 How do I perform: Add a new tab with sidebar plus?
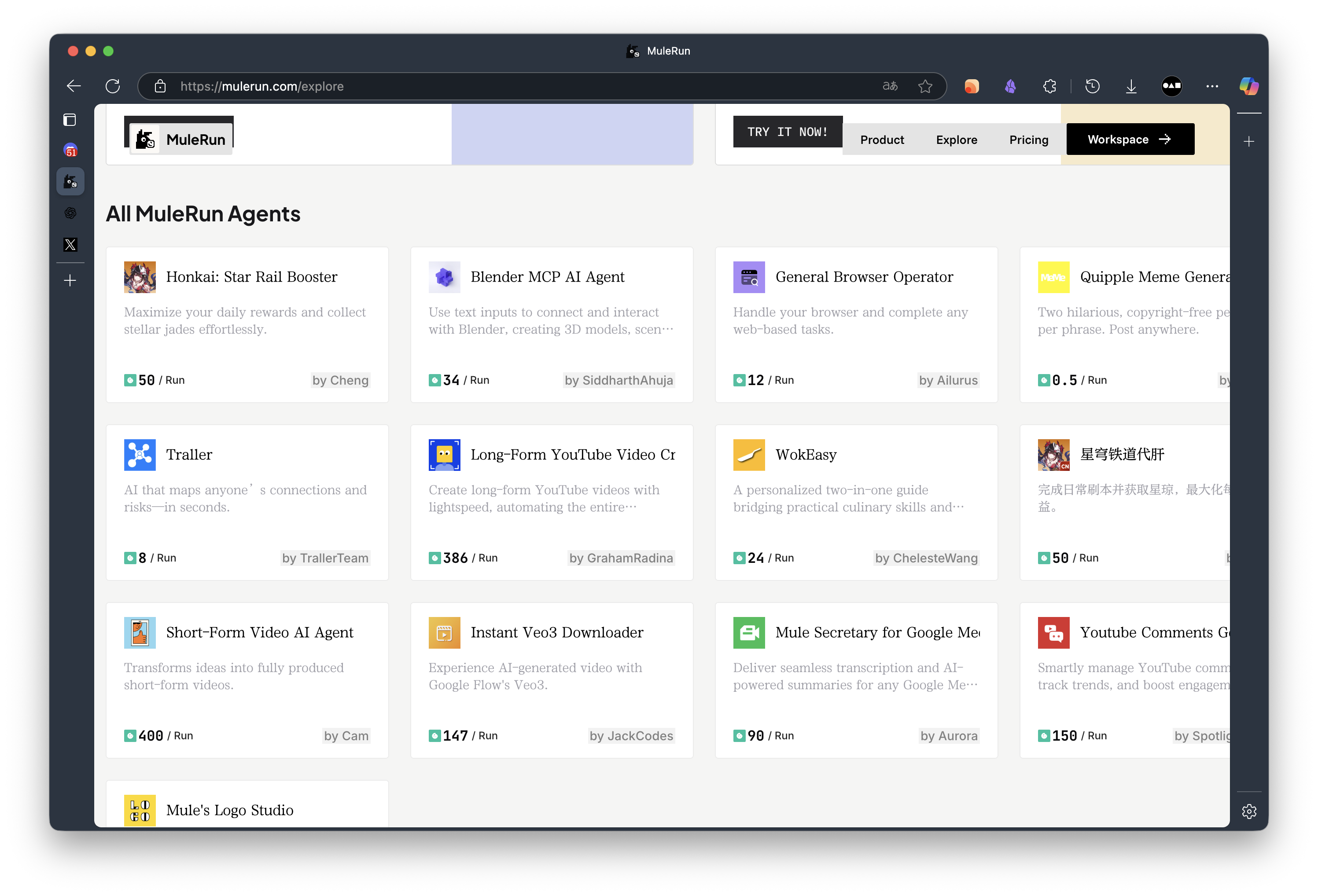70,280
